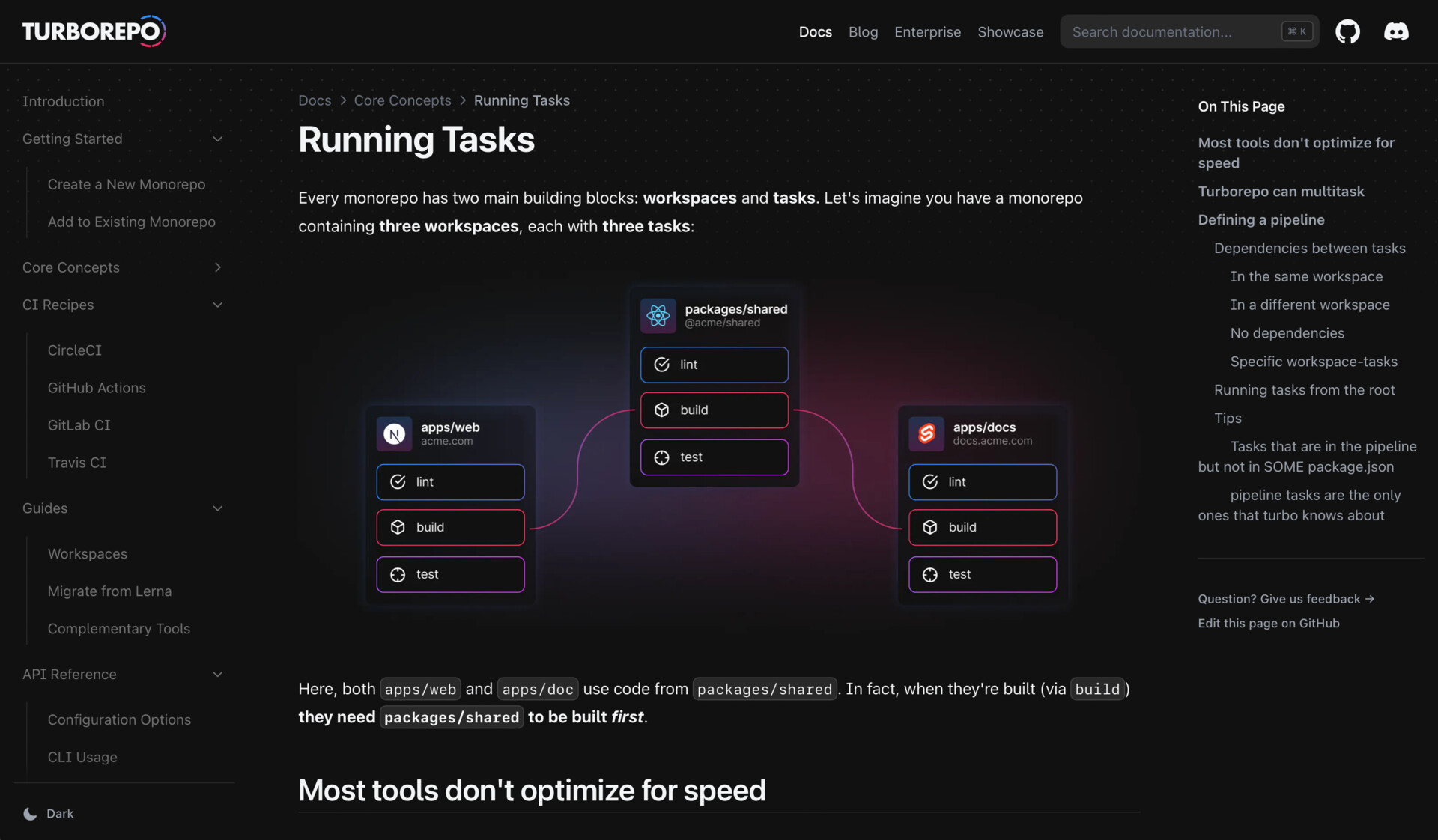Viewport: 1438px width, 840px height.
Task: Click the lint check icon in apps/web
Action: click(x=398, y=482)
